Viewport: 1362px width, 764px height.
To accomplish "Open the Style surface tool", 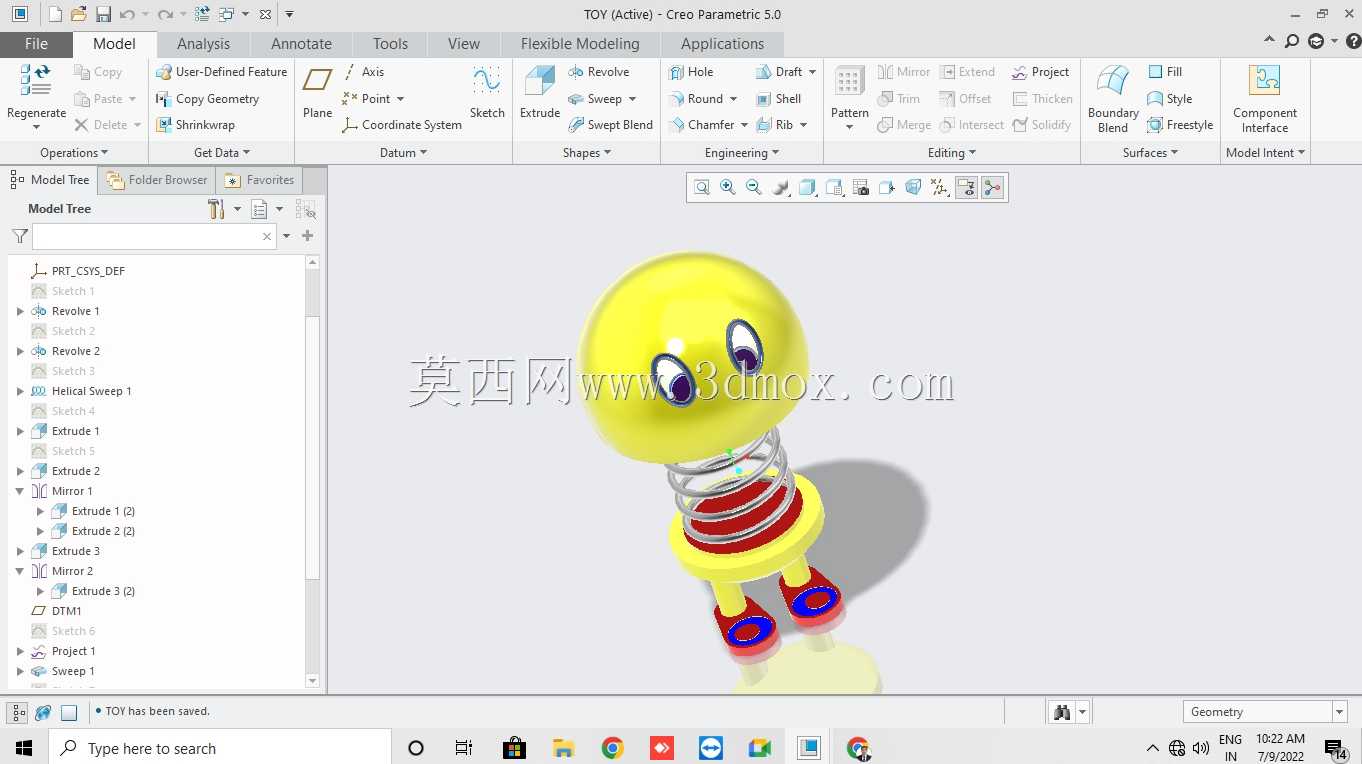I will [1170, 99].
